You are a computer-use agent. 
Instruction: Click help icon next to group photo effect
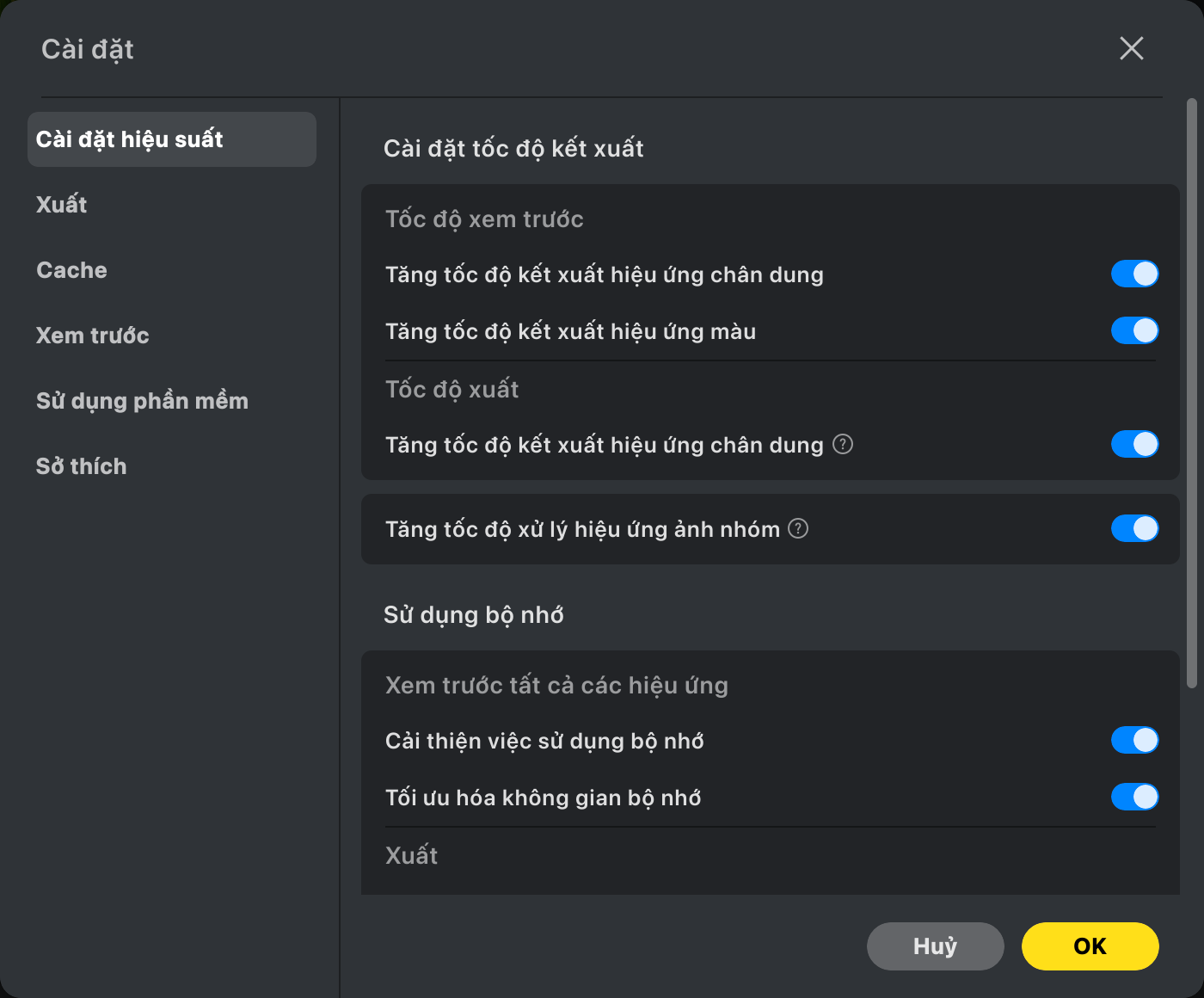798,528
